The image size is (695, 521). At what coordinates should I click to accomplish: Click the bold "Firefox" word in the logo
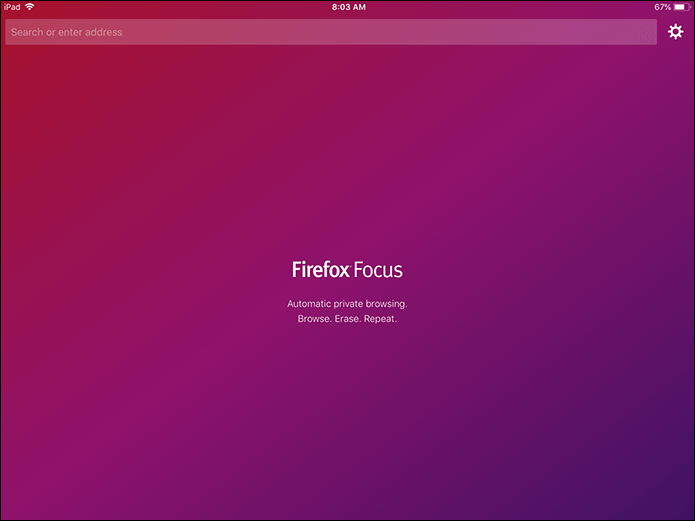[x=319, y=270]
